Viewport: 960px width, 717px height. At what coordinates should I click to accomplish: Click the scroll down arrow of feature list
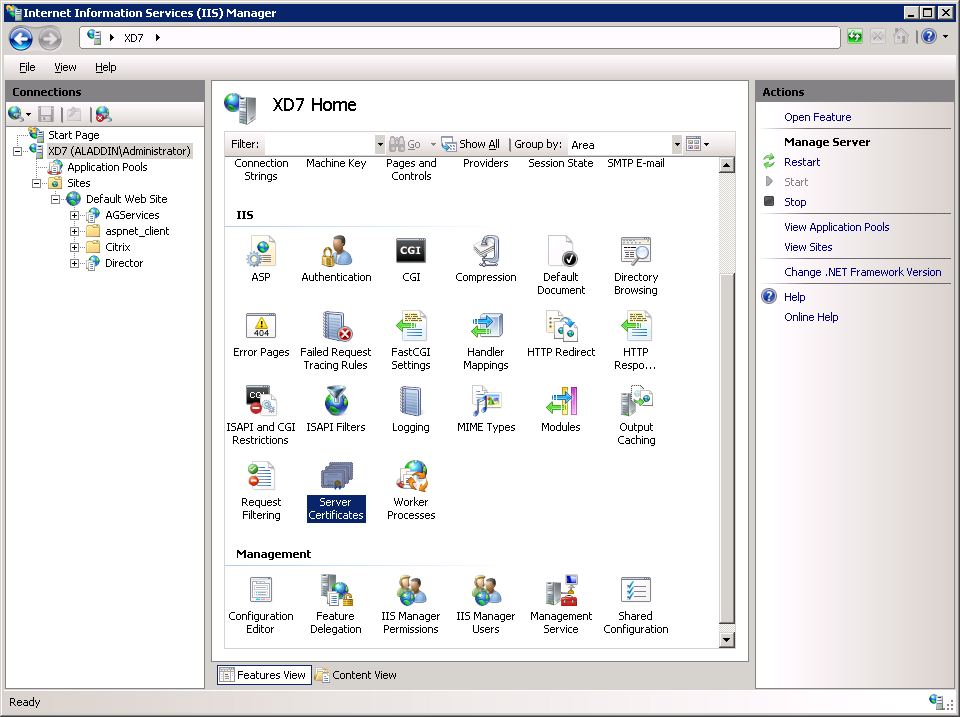click(727, 640)
